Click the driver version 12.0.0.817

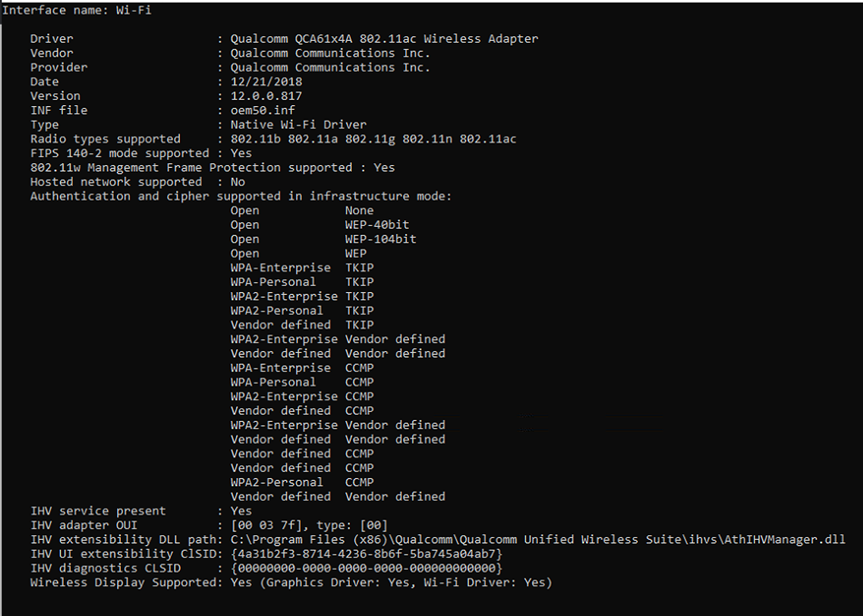(266, 96)
